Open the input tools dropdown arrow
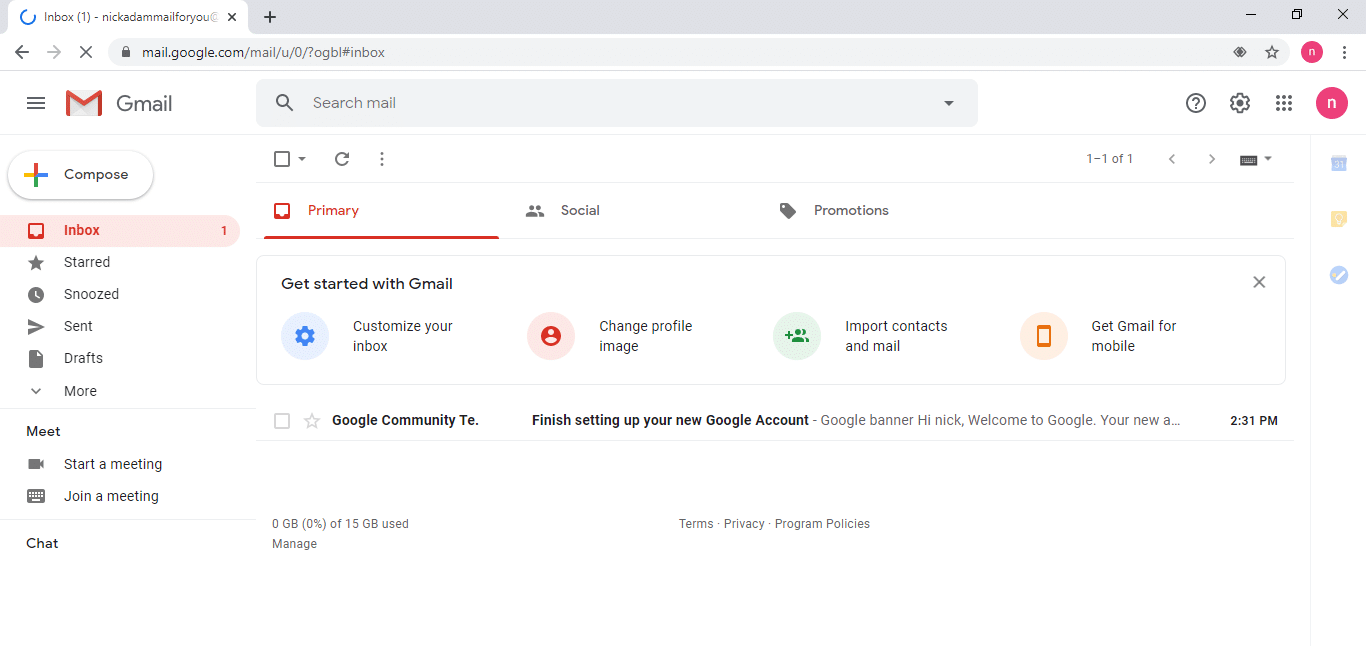Viewport: 1366px width, 646px height. 1268,159
